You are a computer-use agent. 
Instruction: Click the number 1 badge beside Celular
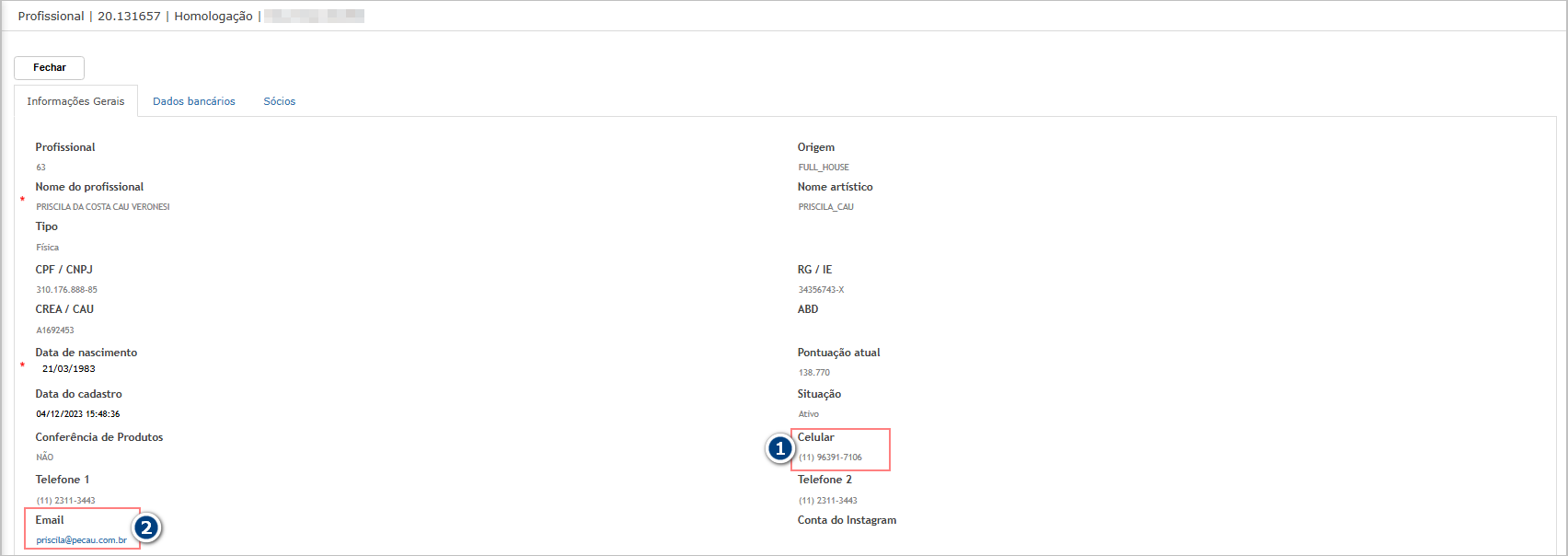pyautogui.click(x=780, y=449)
